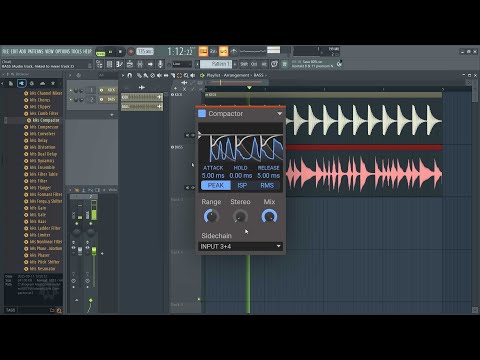Select PEAK detection mode in Compactor
The height and width of the screenshot is (360, 480).
coord(216,185)
